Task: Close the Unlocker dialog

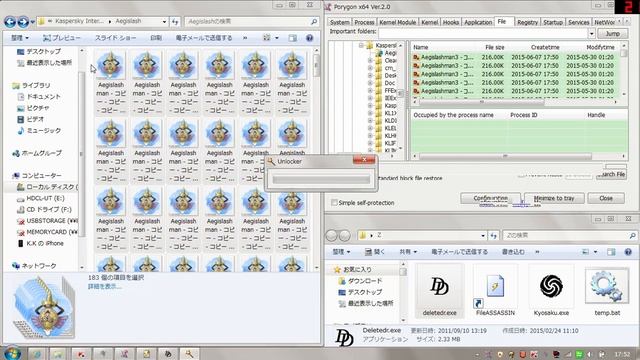Action: pyautogui.click(x=364, y=160)
